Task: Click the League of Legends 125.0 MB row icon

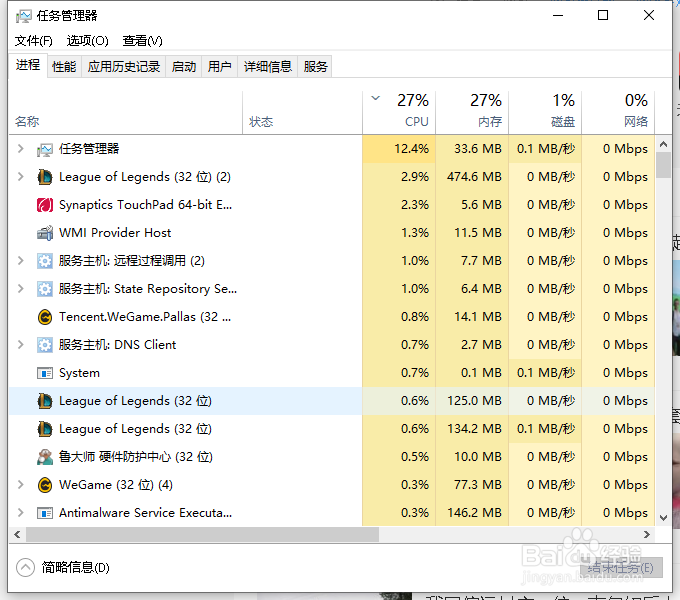Action: pos(45,401)
